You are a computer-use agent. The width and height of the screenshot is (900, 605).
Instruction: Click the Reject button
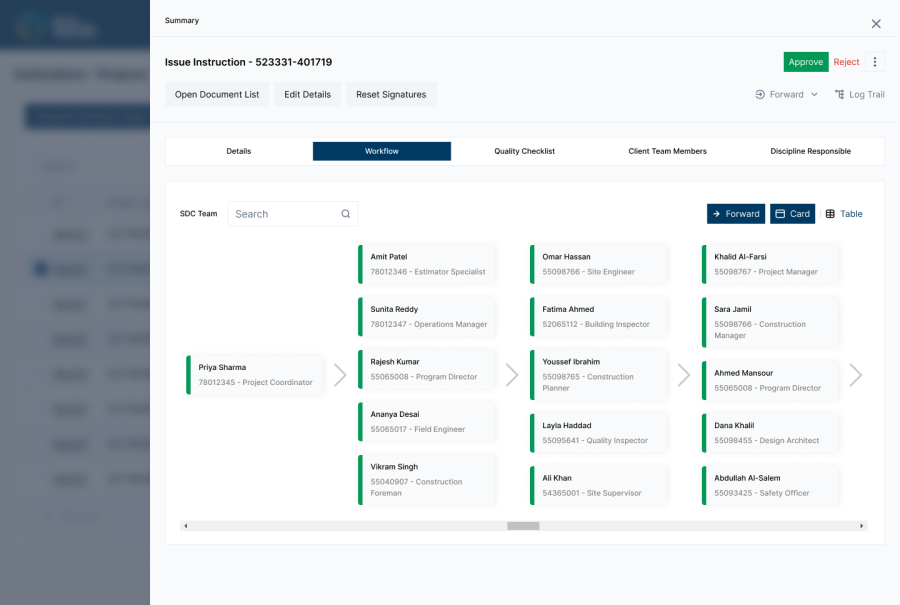pos(846,62)
